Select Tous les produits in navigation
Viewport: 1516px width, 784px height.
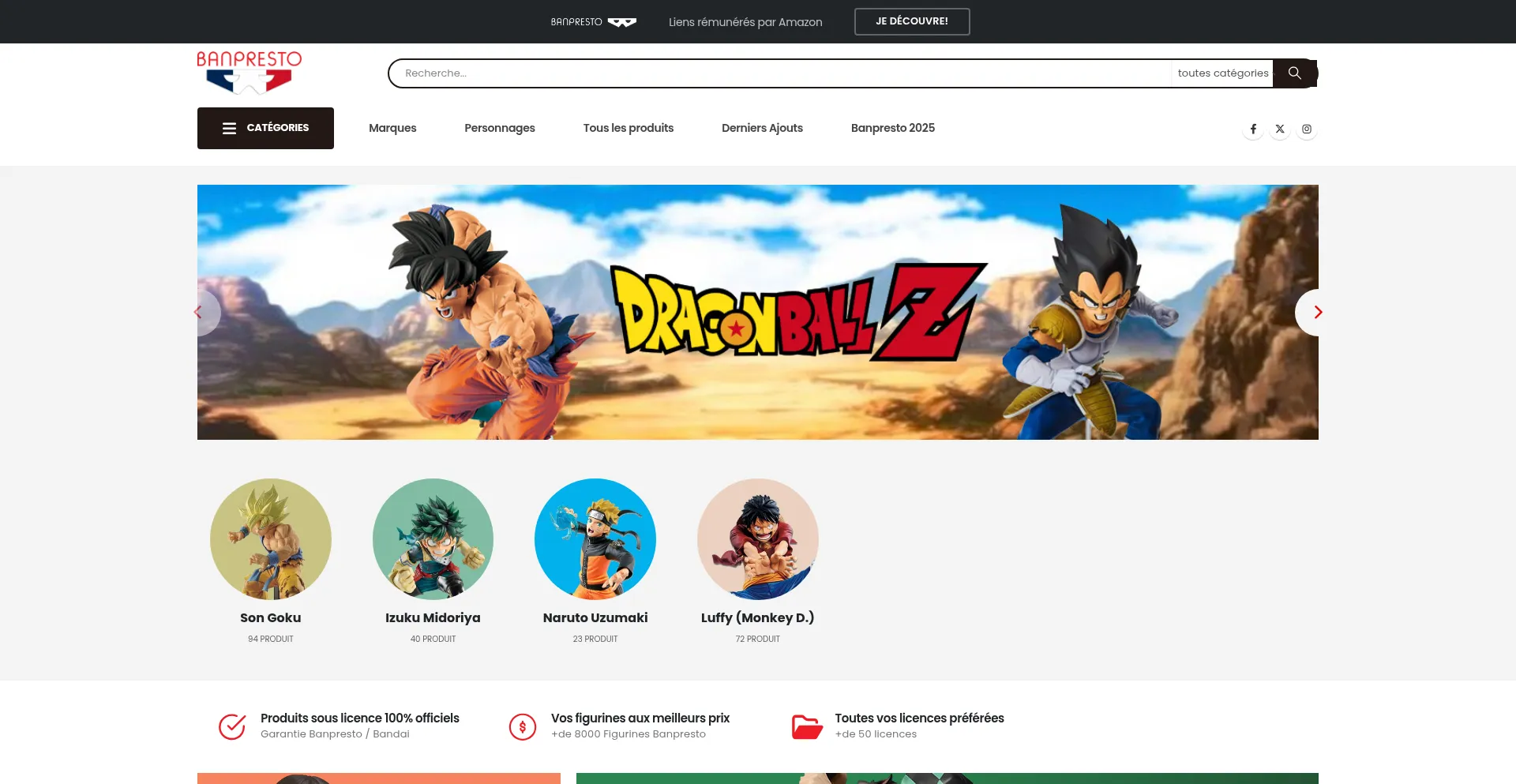pyautogui.click(x=628, y=128)
